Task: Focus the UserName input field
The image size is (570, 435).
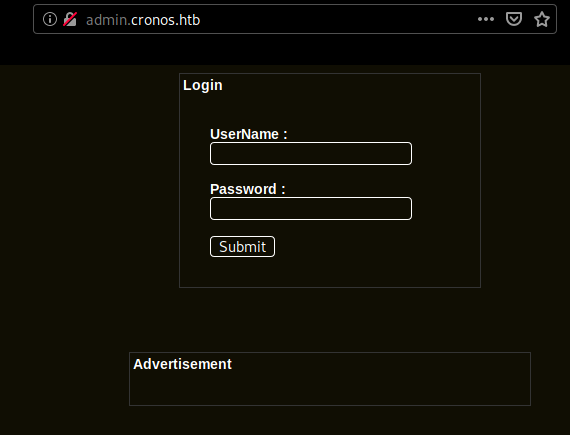Action: (311, 153)
